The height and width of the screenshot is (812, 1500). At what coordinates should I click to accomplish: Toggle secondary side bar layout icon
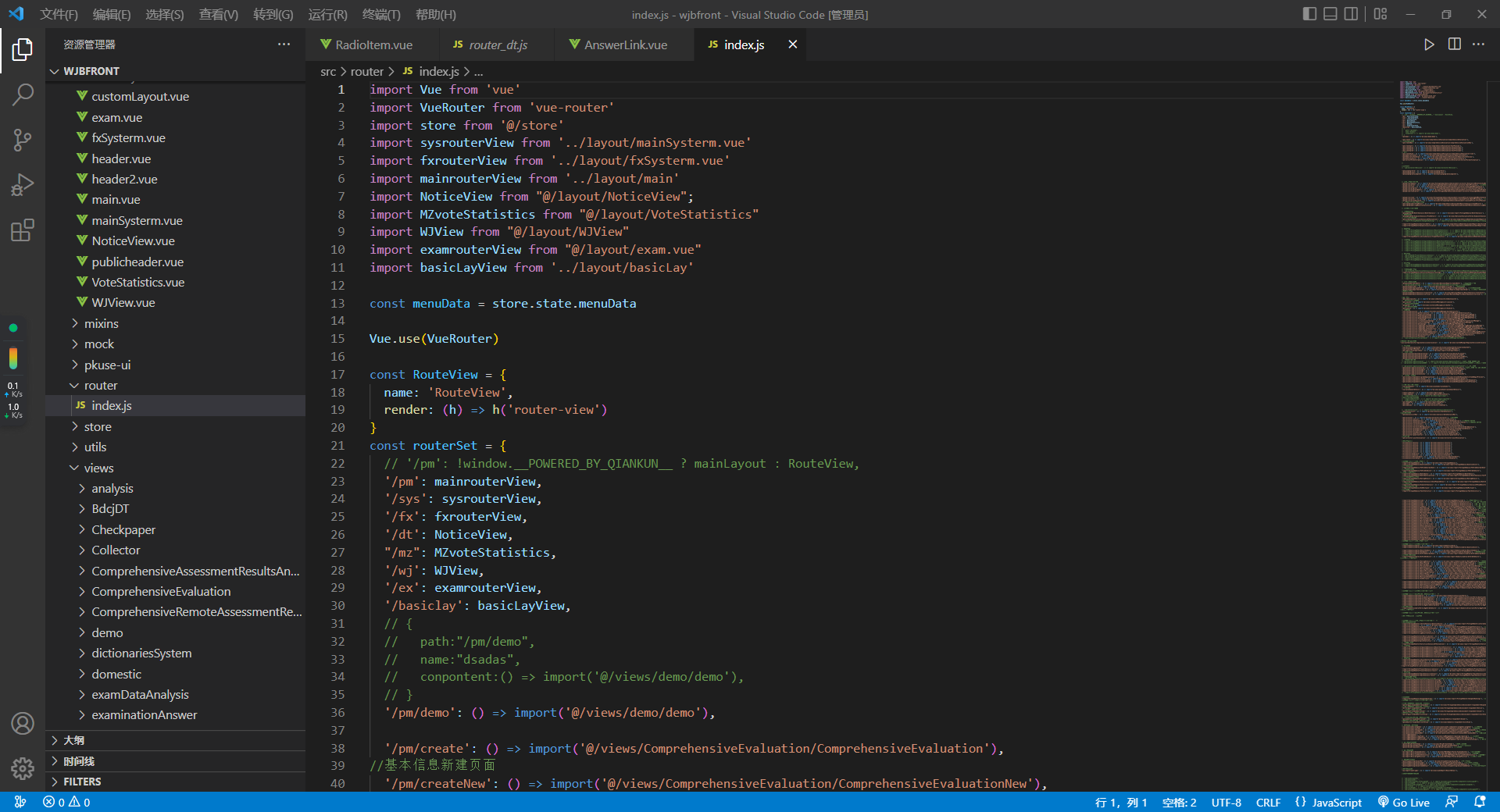click(1351, 14)
